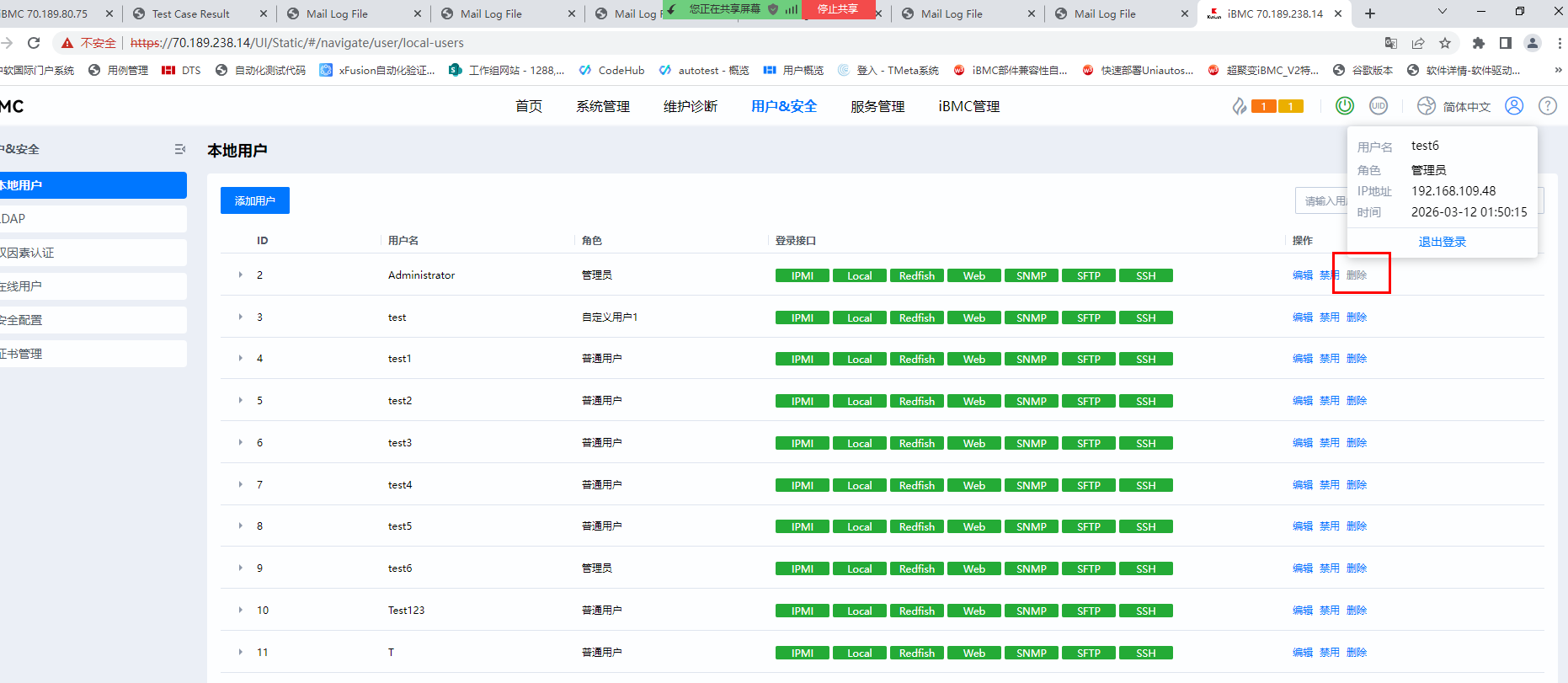Expand the Administrator user row
Screen dimensions: 1568x683
coord(240,275)
